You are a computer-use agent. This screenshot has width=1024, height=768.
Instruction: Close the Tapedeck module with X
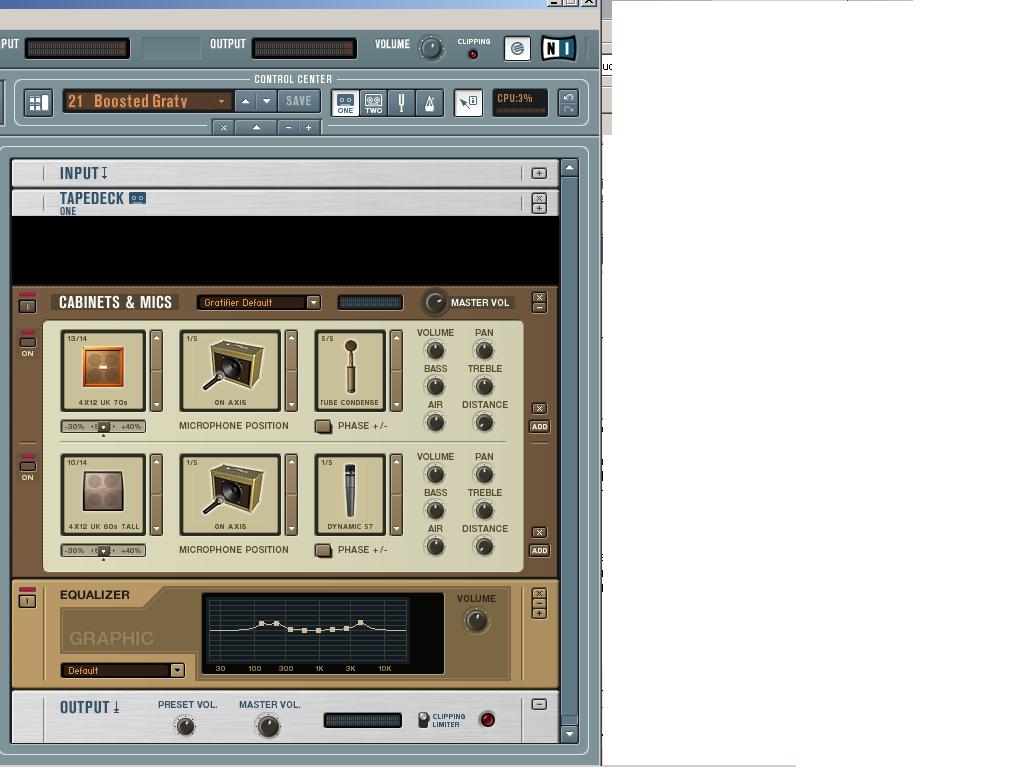coord(539,198)
